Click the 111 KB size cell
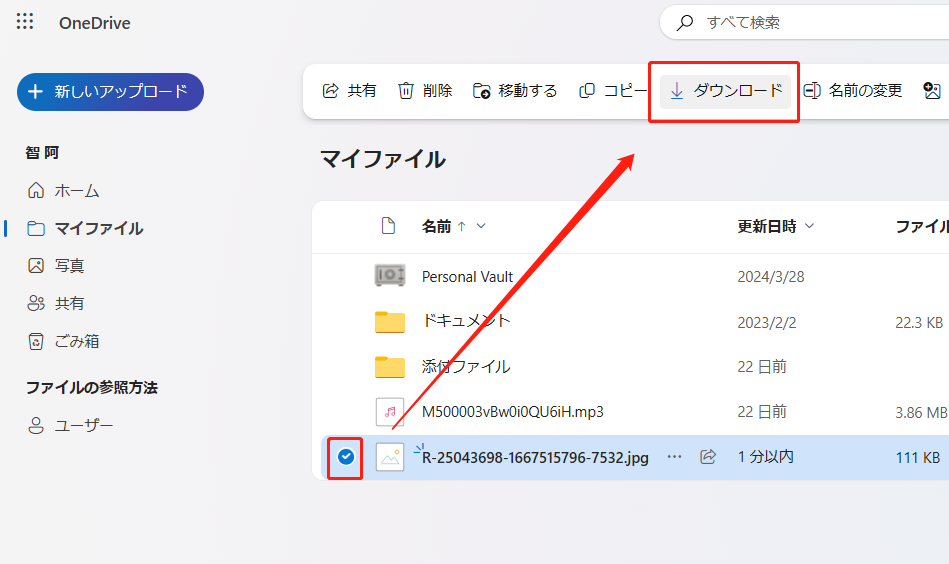The image size is (949, 564). pos(918,457)
